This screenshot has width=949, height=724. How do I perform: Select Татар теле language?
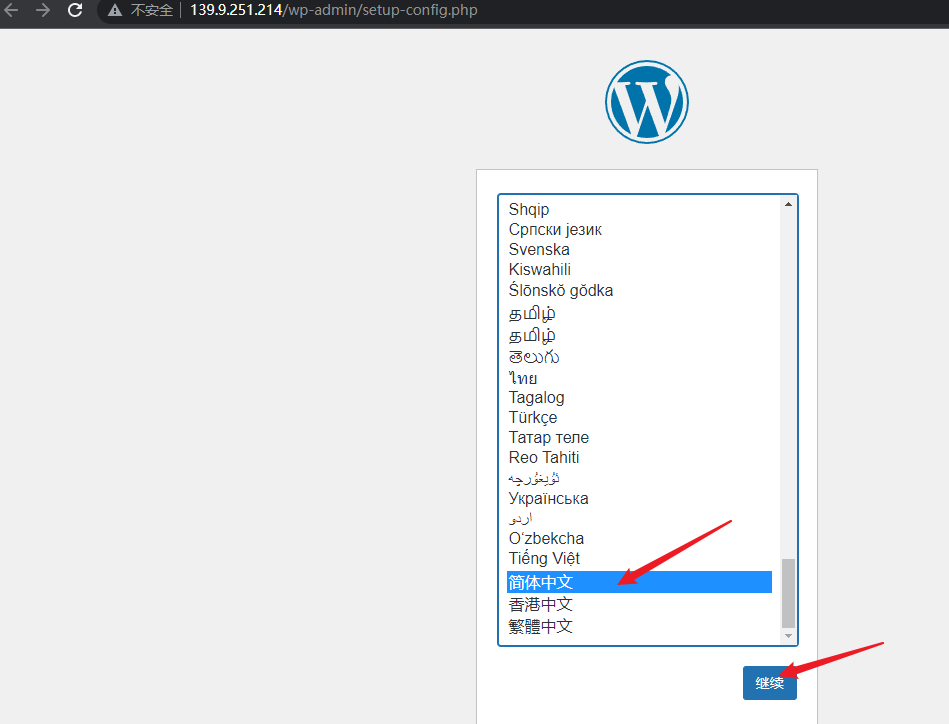[x=639, y=438]
